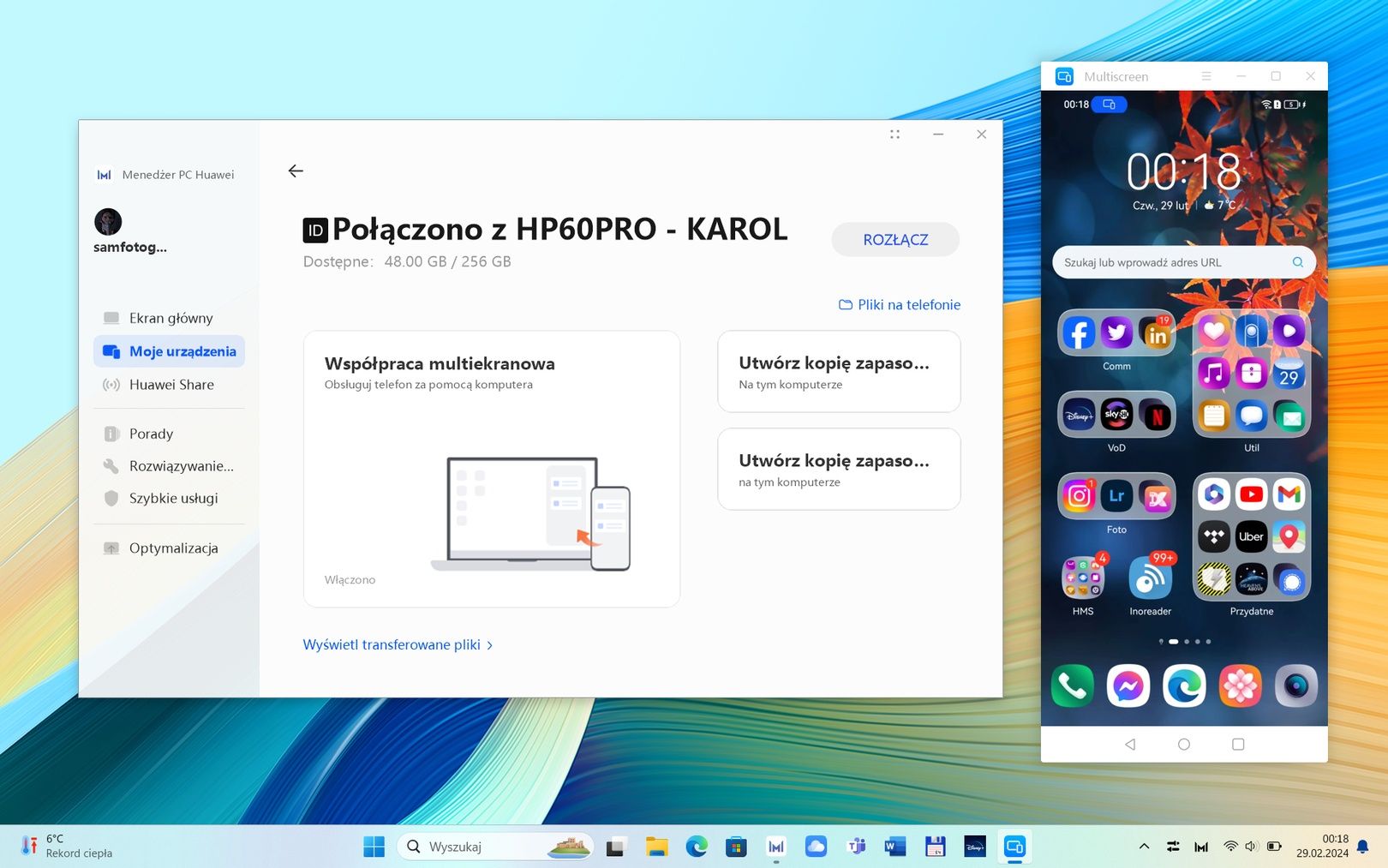Screen dimensions: 1388x868
Task: Open File Explorer from the taskbar
Action: click(656, 847)
